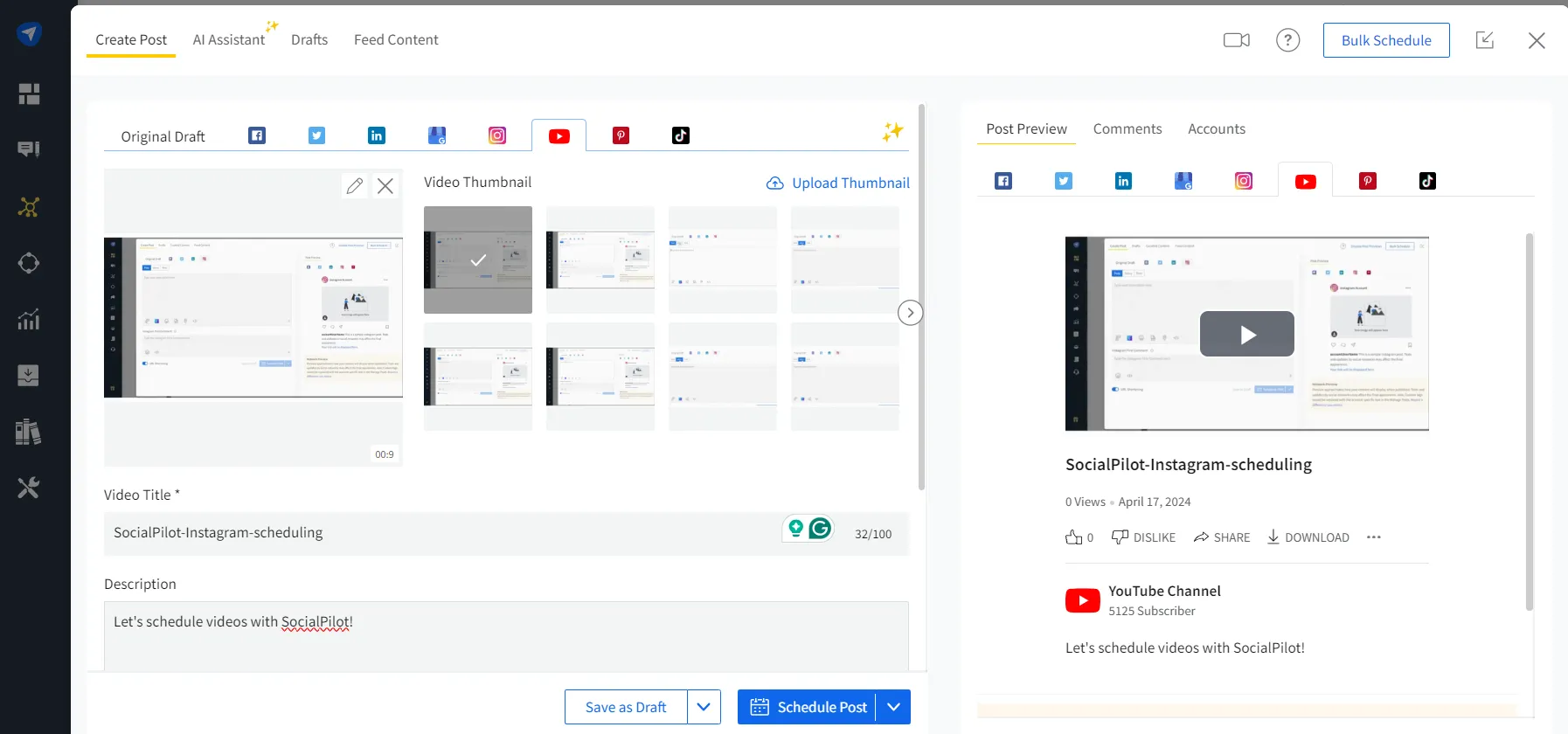Show Pinterest preview in Post Preview
This screenshot has width=1568, height=734.
click(1368, 181)
